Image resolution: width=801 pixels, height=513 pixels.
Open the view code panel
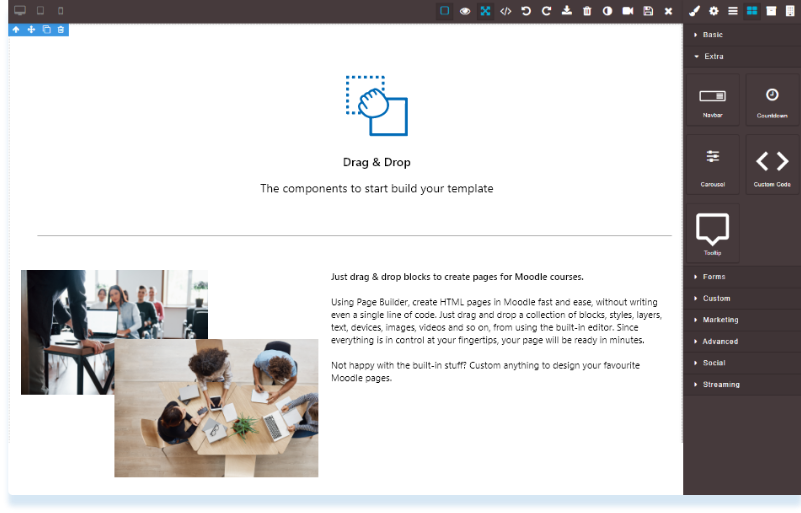(x=506, y=11)
